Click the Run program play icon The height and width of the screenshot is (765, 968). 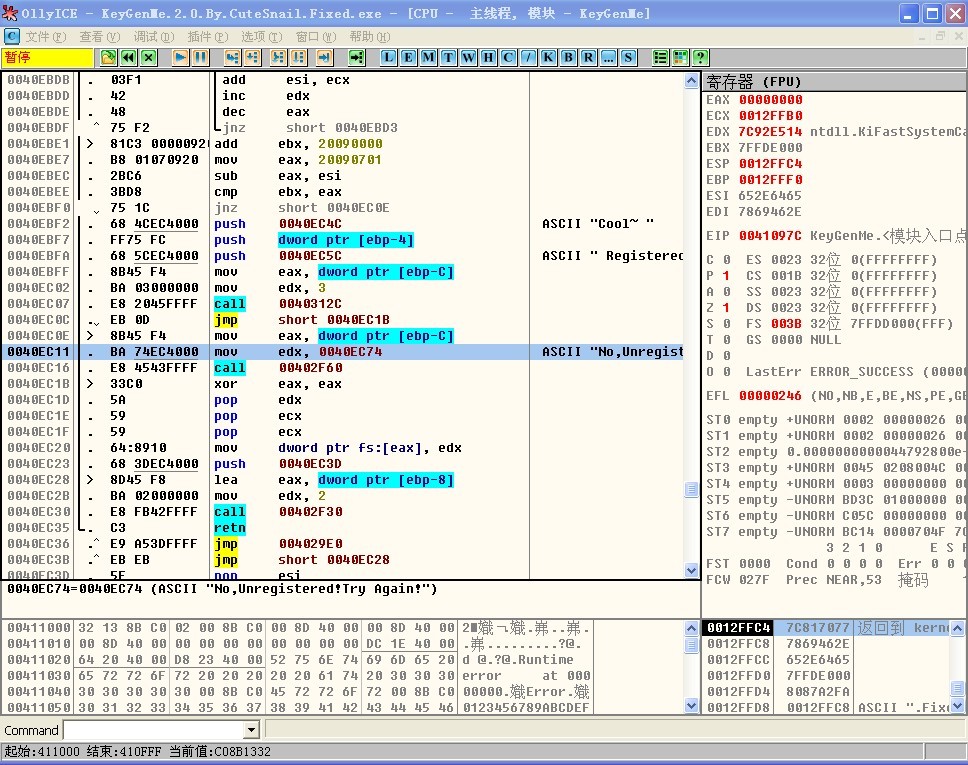coord(181,57)
